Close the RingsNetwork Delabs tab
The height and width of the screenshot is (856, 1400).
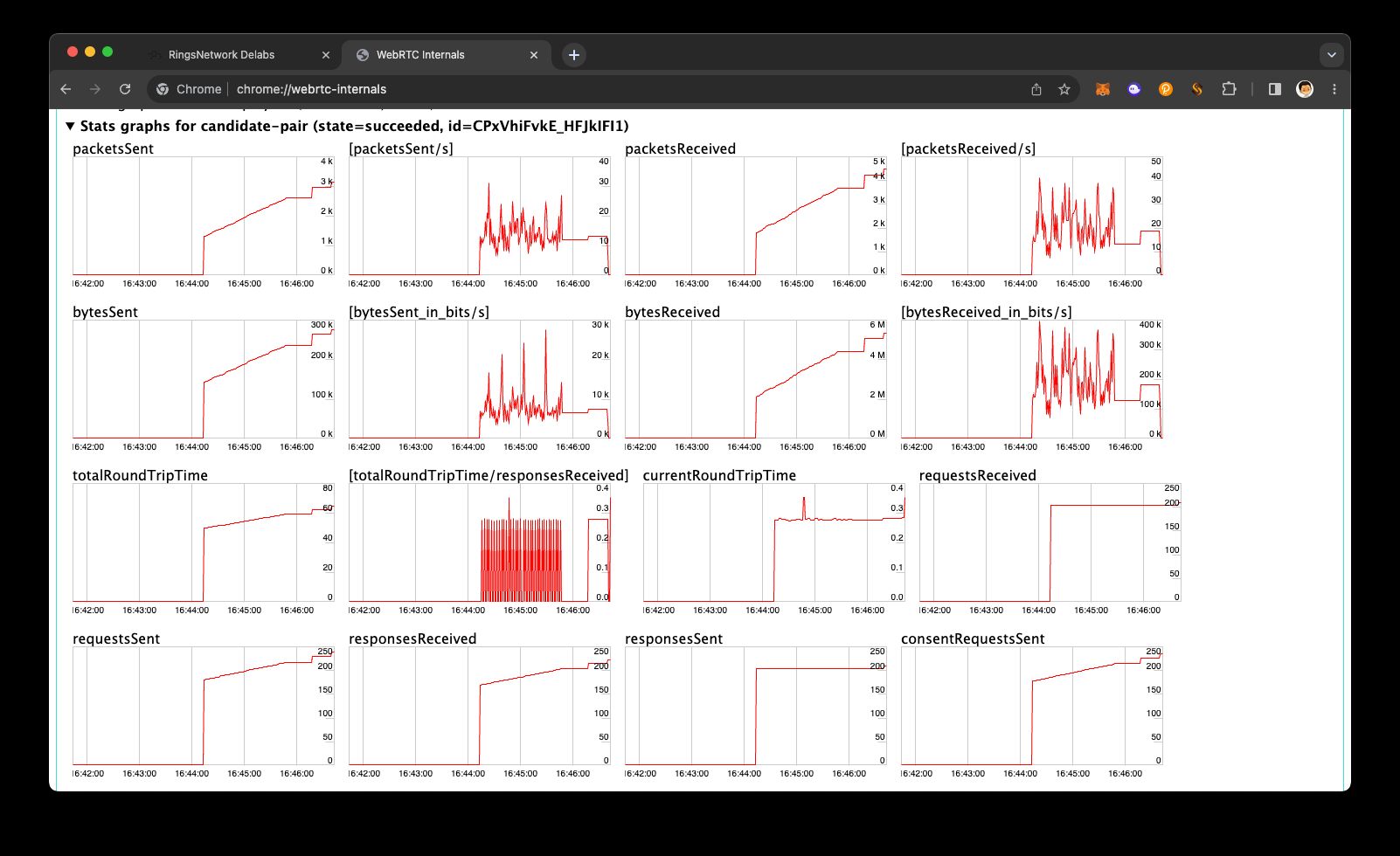coord(326,55)
